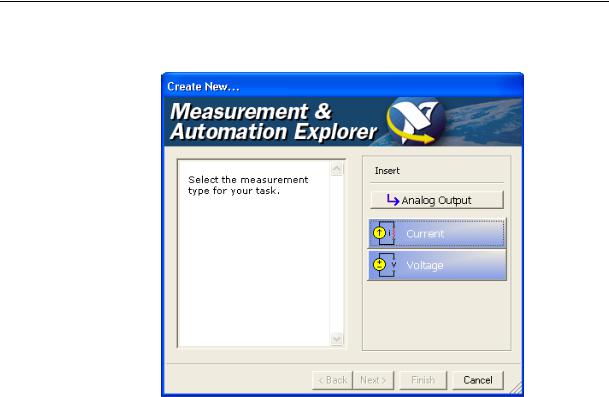
Task: Click the Current source circuit icon
Action: pos(385,233)
